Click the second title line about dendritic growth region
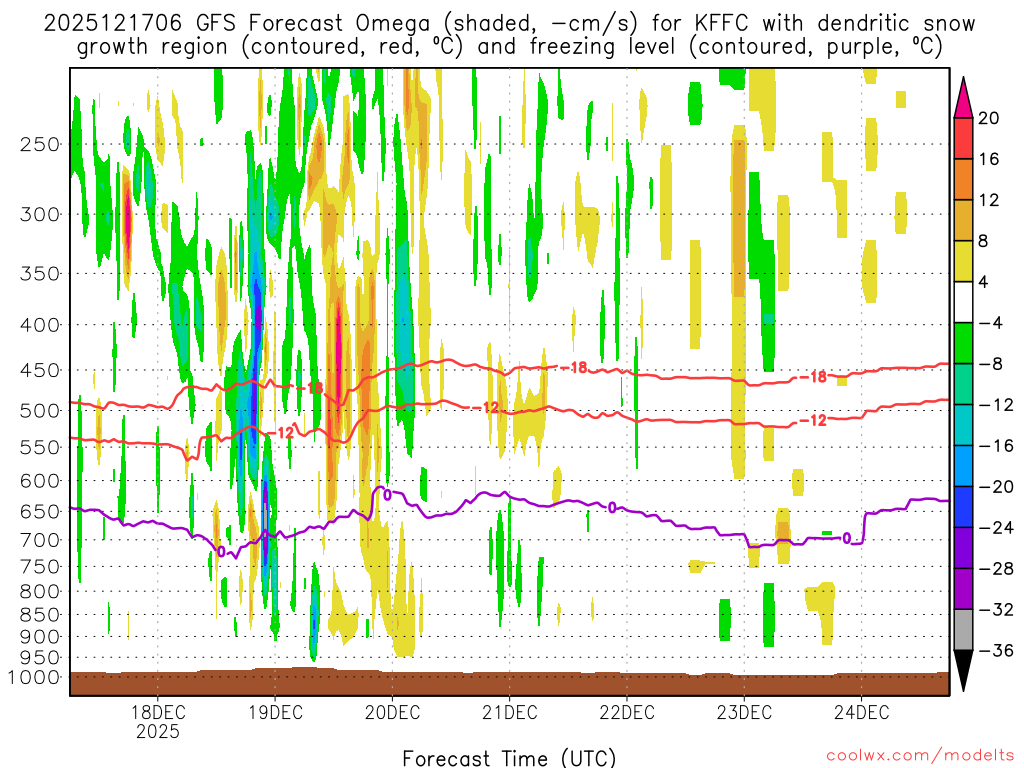1024x768 pixels. [509, 47]
